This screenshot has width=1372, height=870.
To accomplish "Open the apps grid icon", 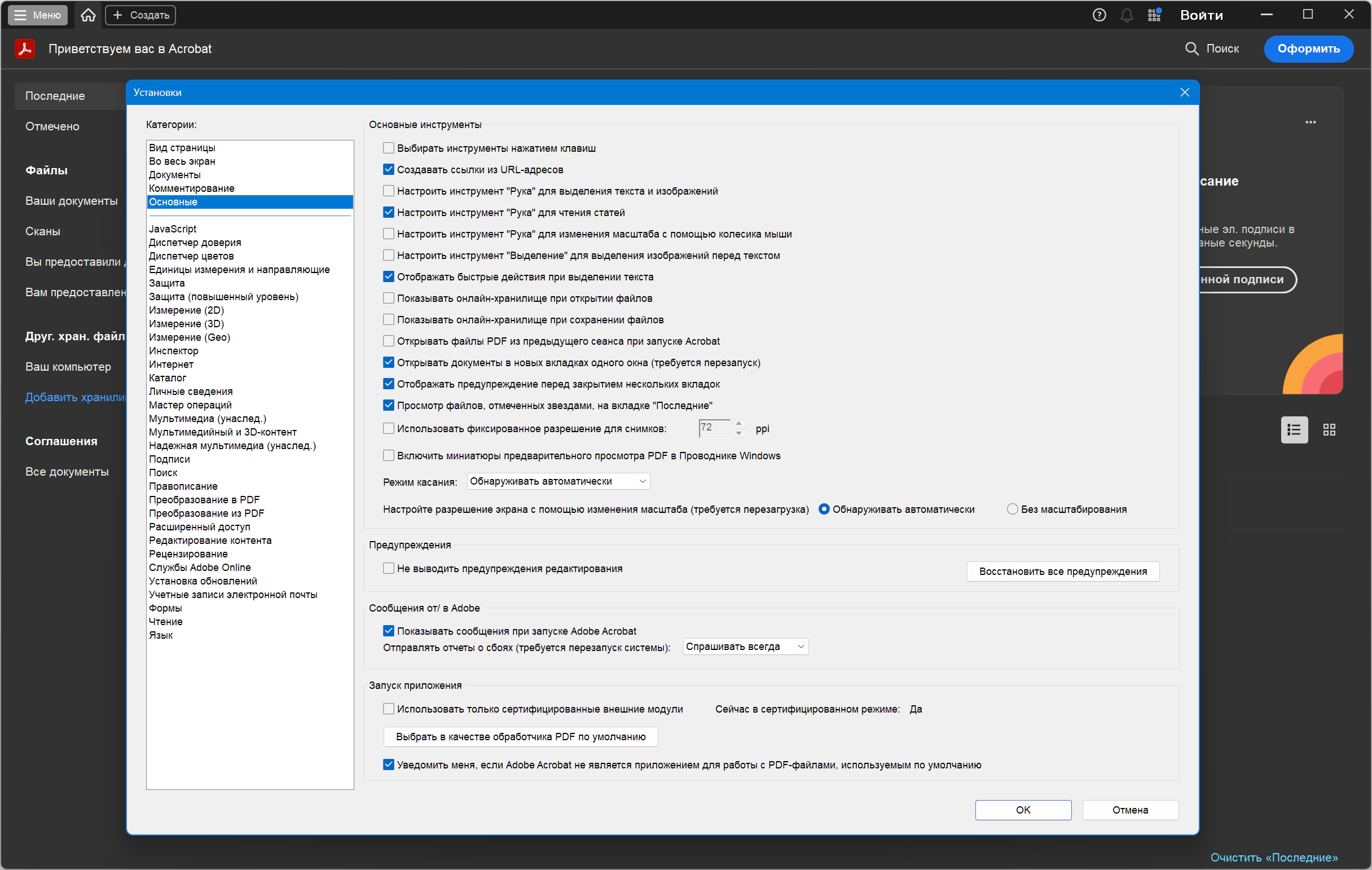I will click(x=1154, y=15).
